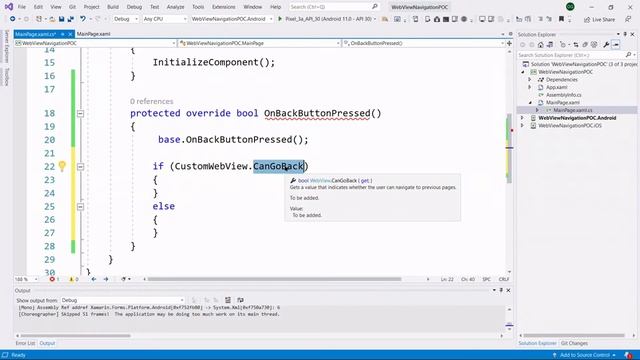The height and width of the screenshot is (360, 640).
Task: Open the File menu
Action: pos(22,7)
